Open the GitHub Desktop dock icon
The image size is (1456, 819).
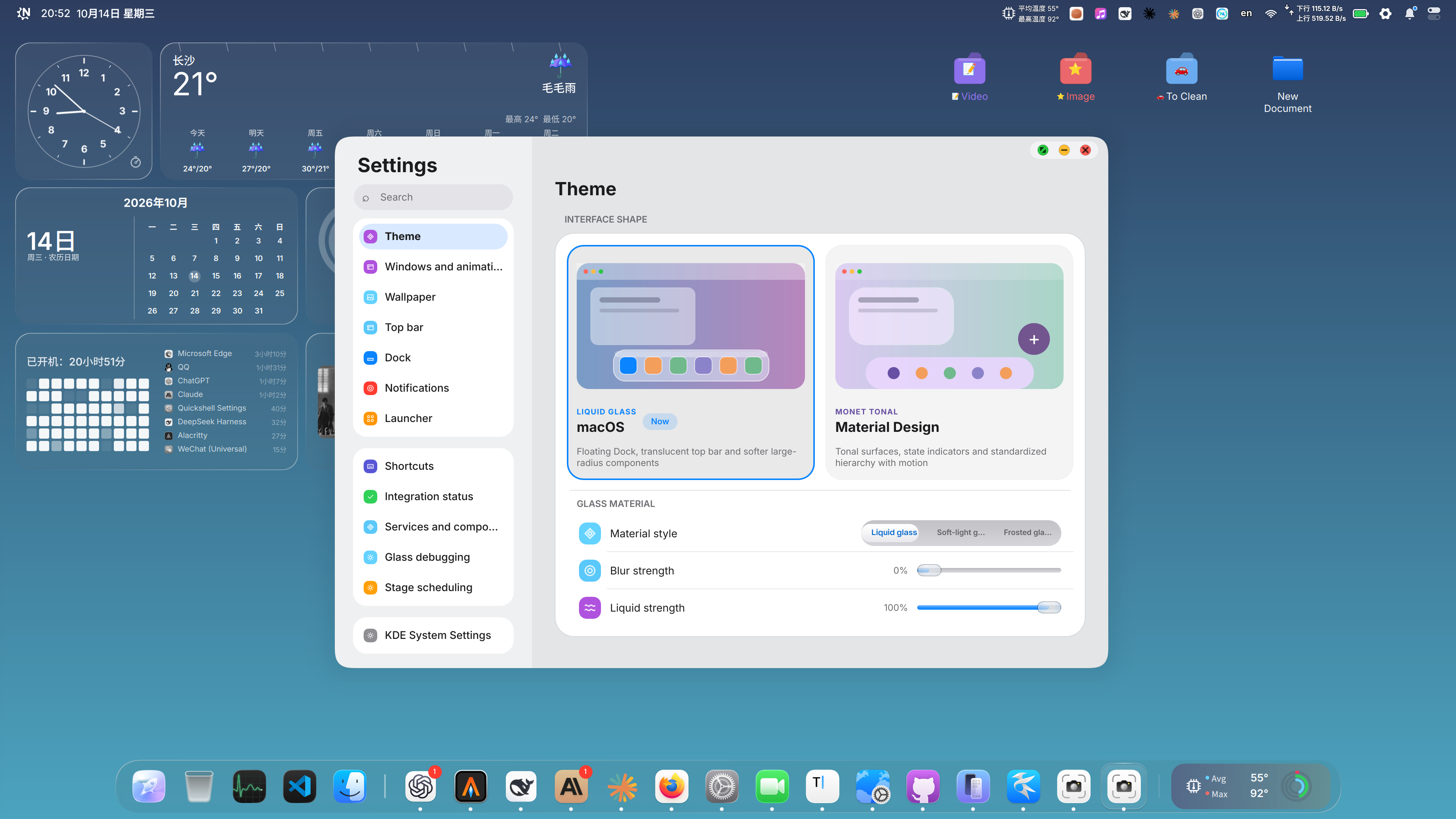(923, 786)
